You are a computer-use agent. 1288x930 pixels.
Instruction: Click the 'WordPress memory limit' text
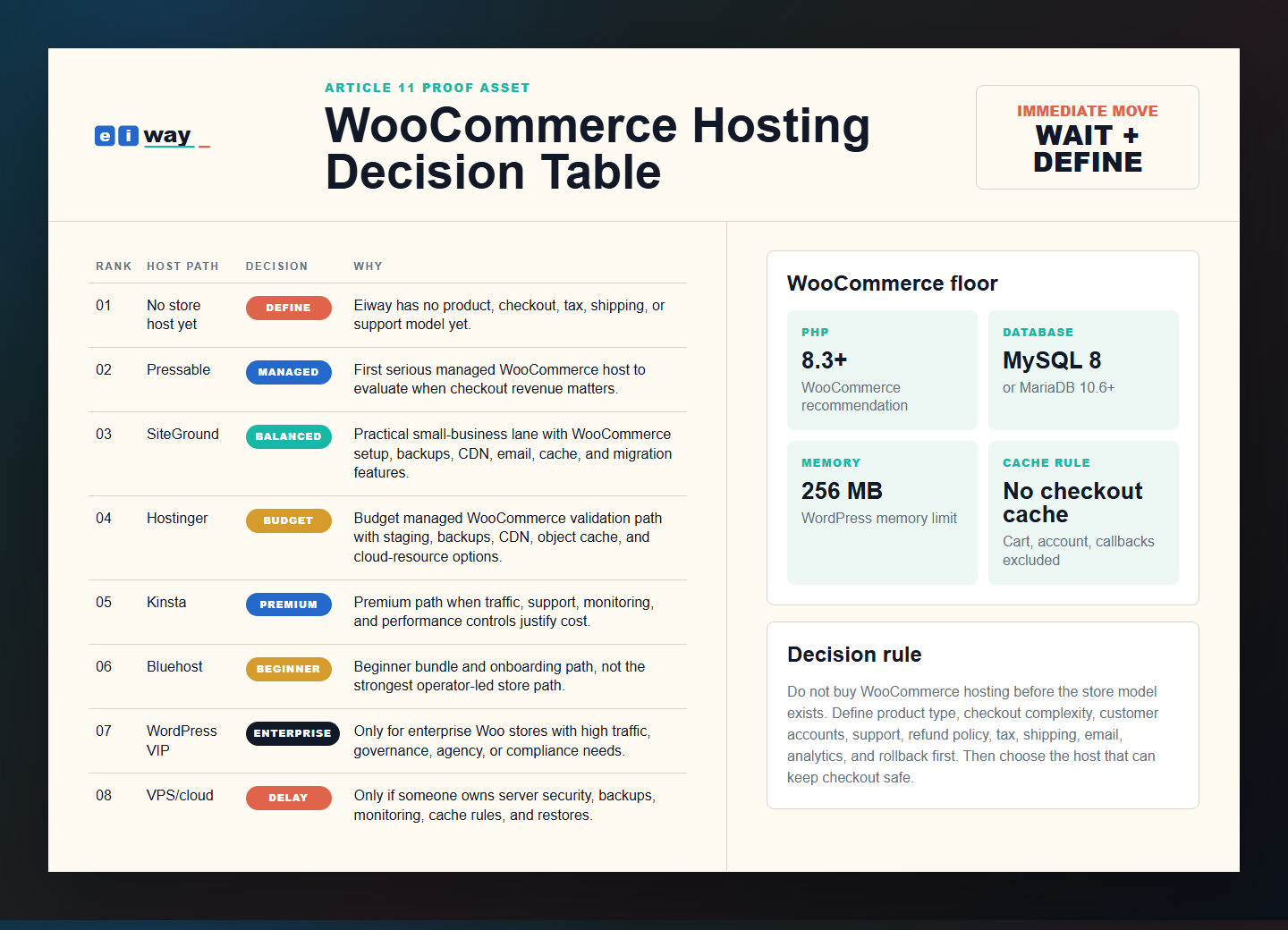[x=879, y=519]
